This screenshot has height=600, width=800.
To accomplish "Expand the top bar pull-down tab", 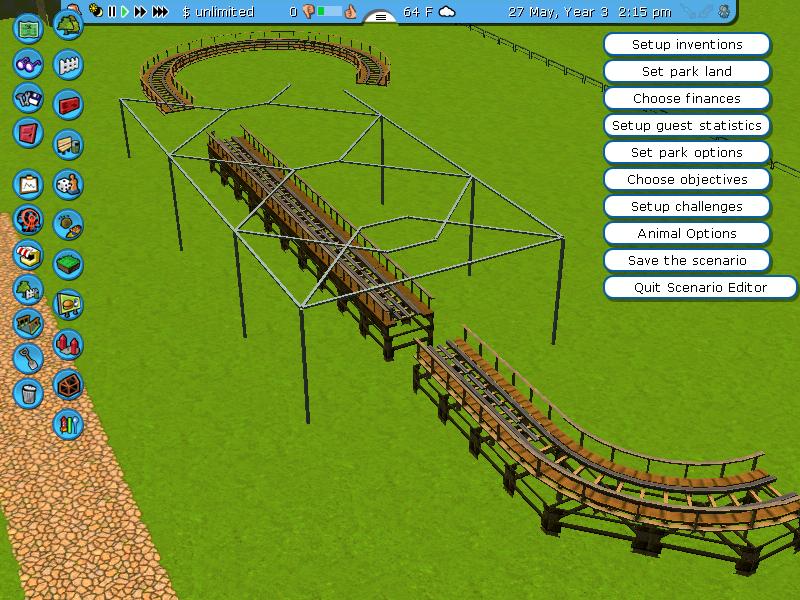I will point(381,17).
